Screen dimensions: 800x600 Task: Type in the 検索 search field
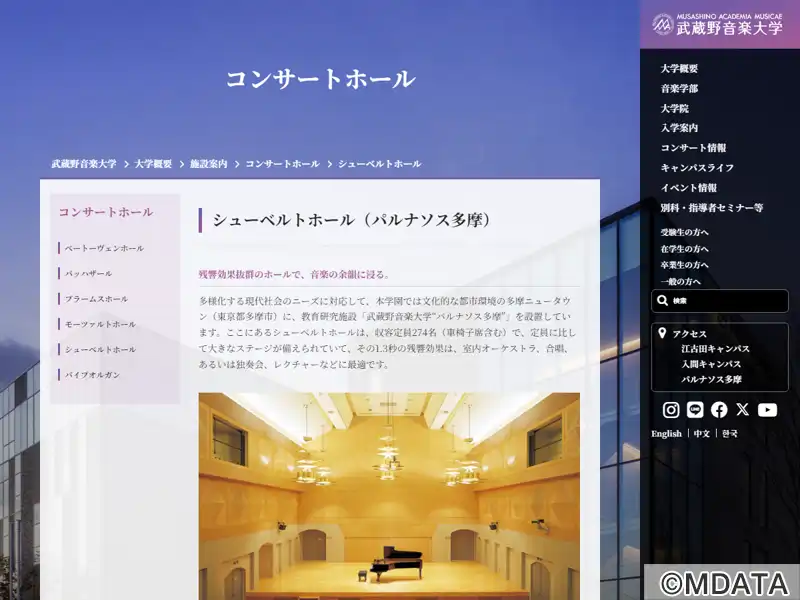click(x=725, y=301)
